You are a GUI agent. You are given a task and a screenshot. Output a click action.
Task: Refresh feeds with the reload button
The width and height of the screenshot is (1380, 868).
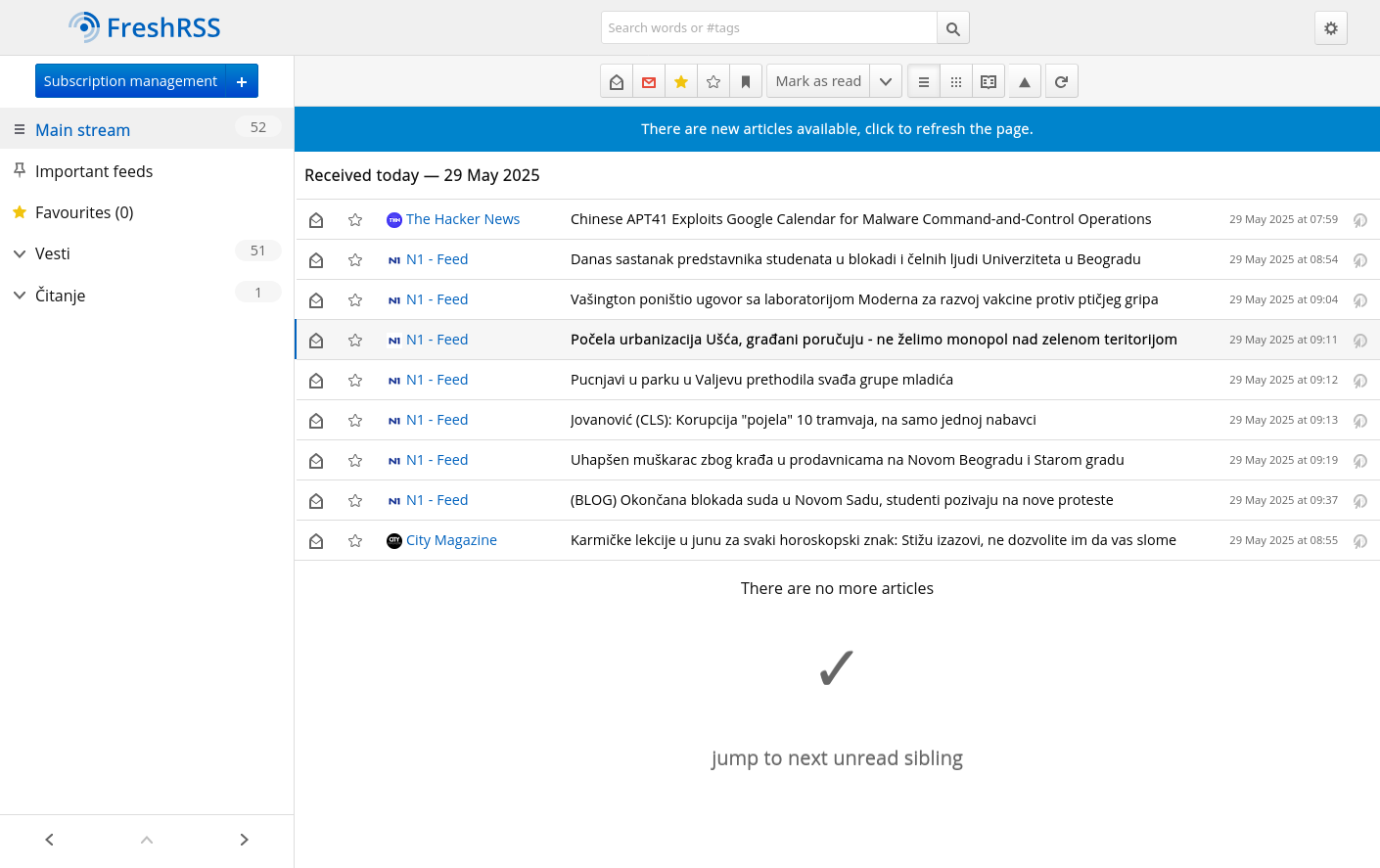(1062, 81)
